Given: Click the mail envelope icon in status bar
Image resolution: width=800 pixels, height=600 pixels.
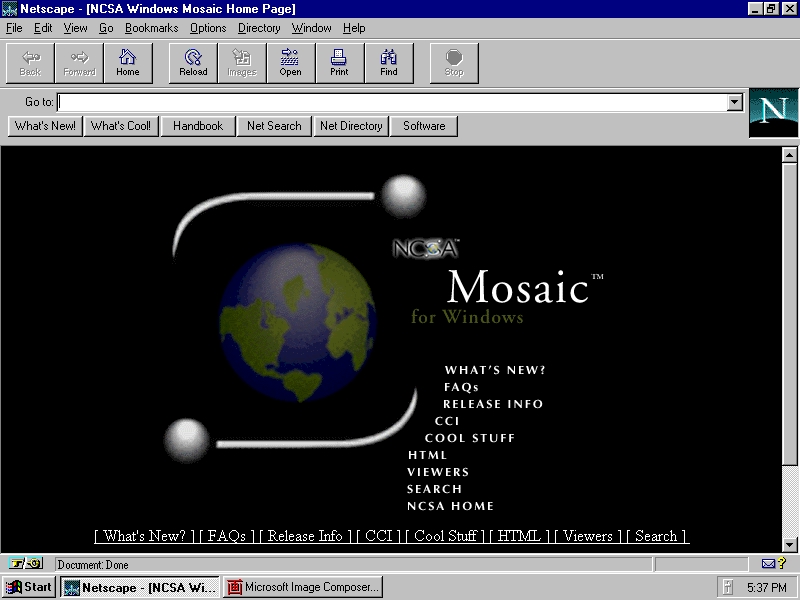Looking at the screenshot, I should coord(768,564).
